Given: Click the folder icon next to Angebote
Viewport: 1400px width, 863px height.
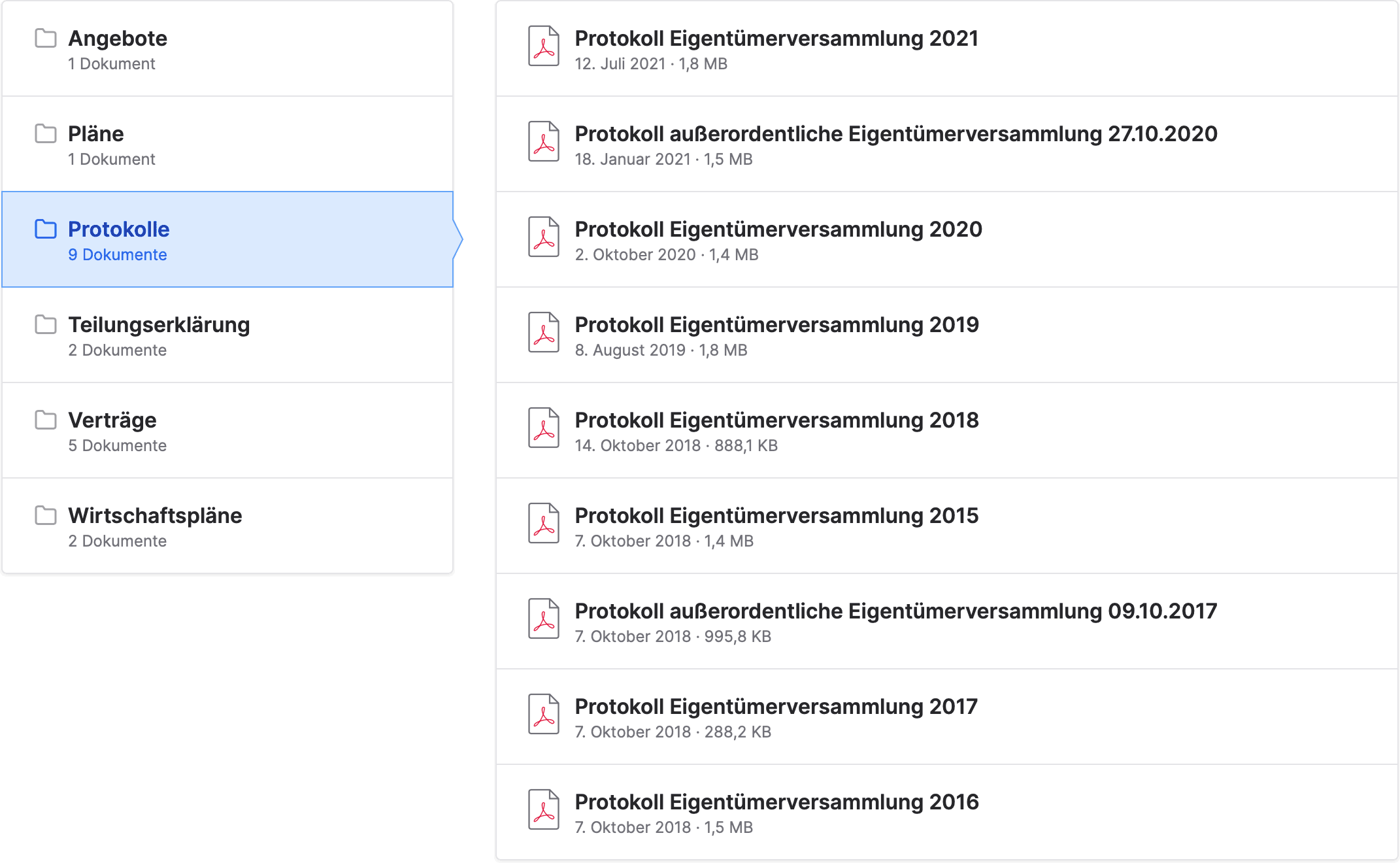Looking at the screenshot, I should [x=44, y=39].
